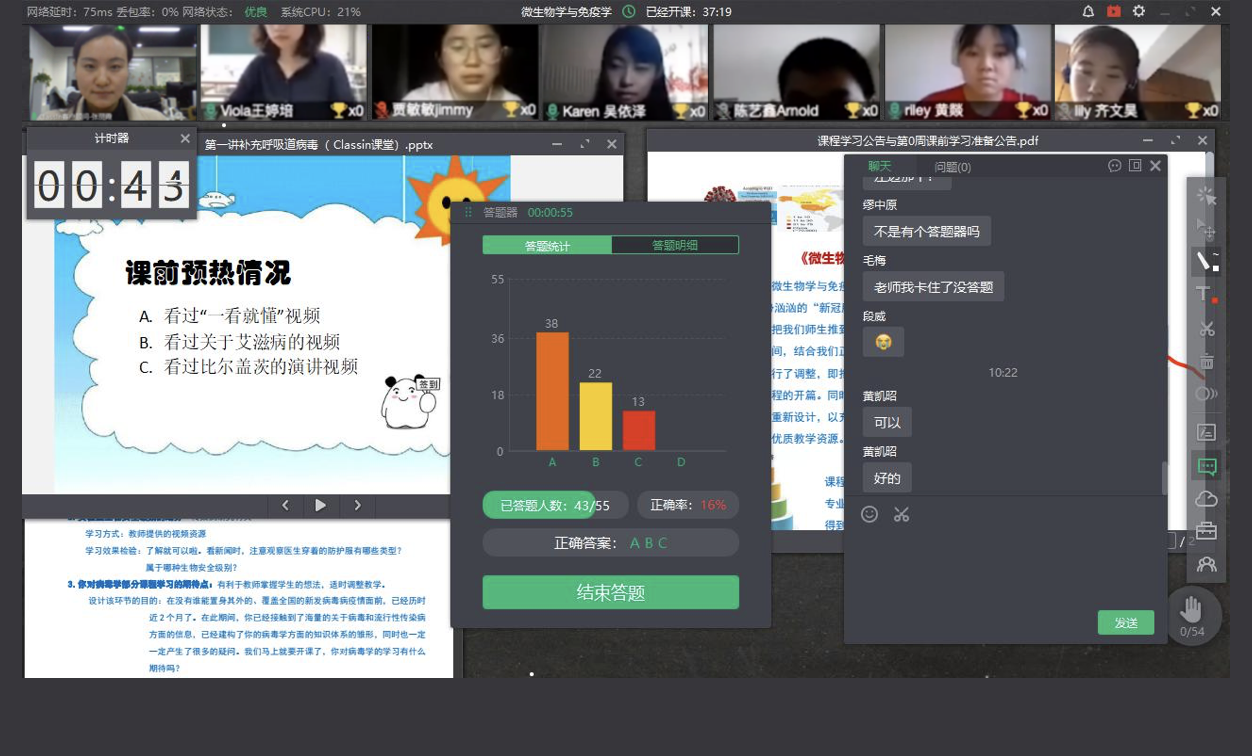Viewport: 1252px width, 756px height.
Task: Click the trash clear-board icon
Action: click(x=1207, y=361)
